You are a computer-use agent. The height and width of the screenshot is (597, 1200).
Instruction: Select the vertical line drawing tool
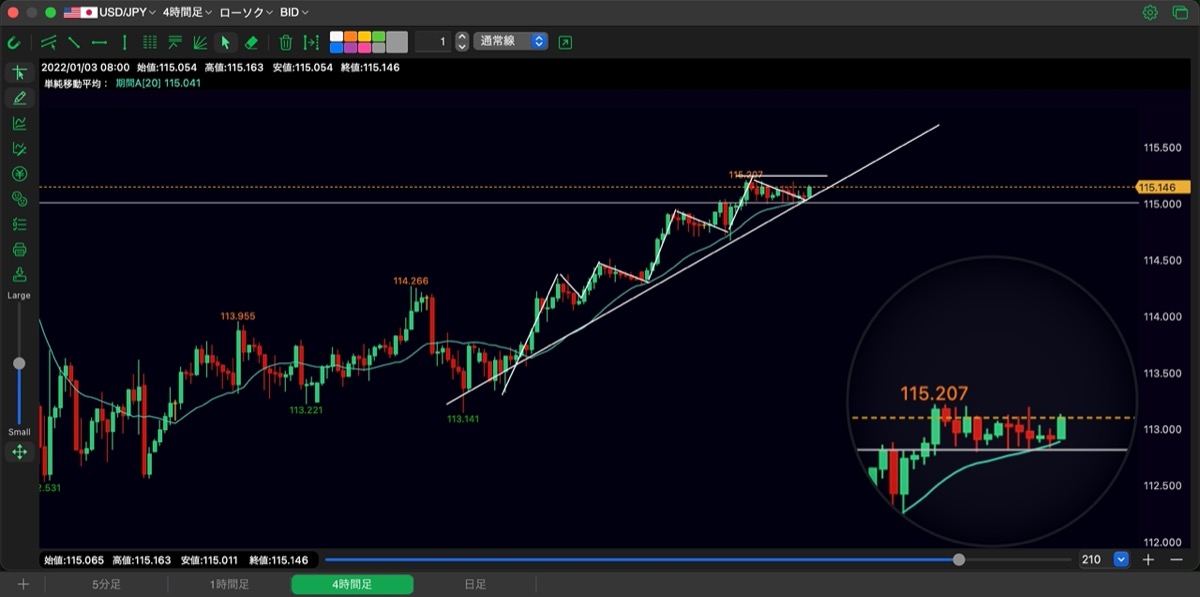(x=124, y=42)
